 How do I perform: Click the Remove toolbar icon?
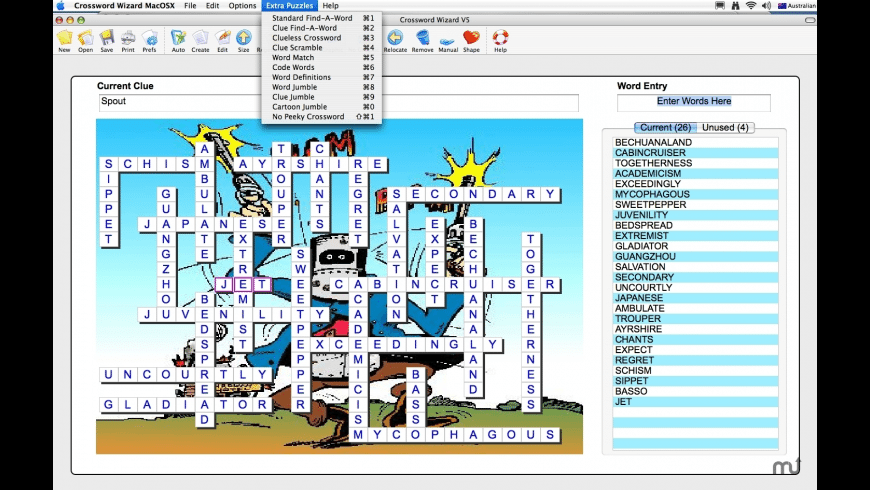coord(422,41)
